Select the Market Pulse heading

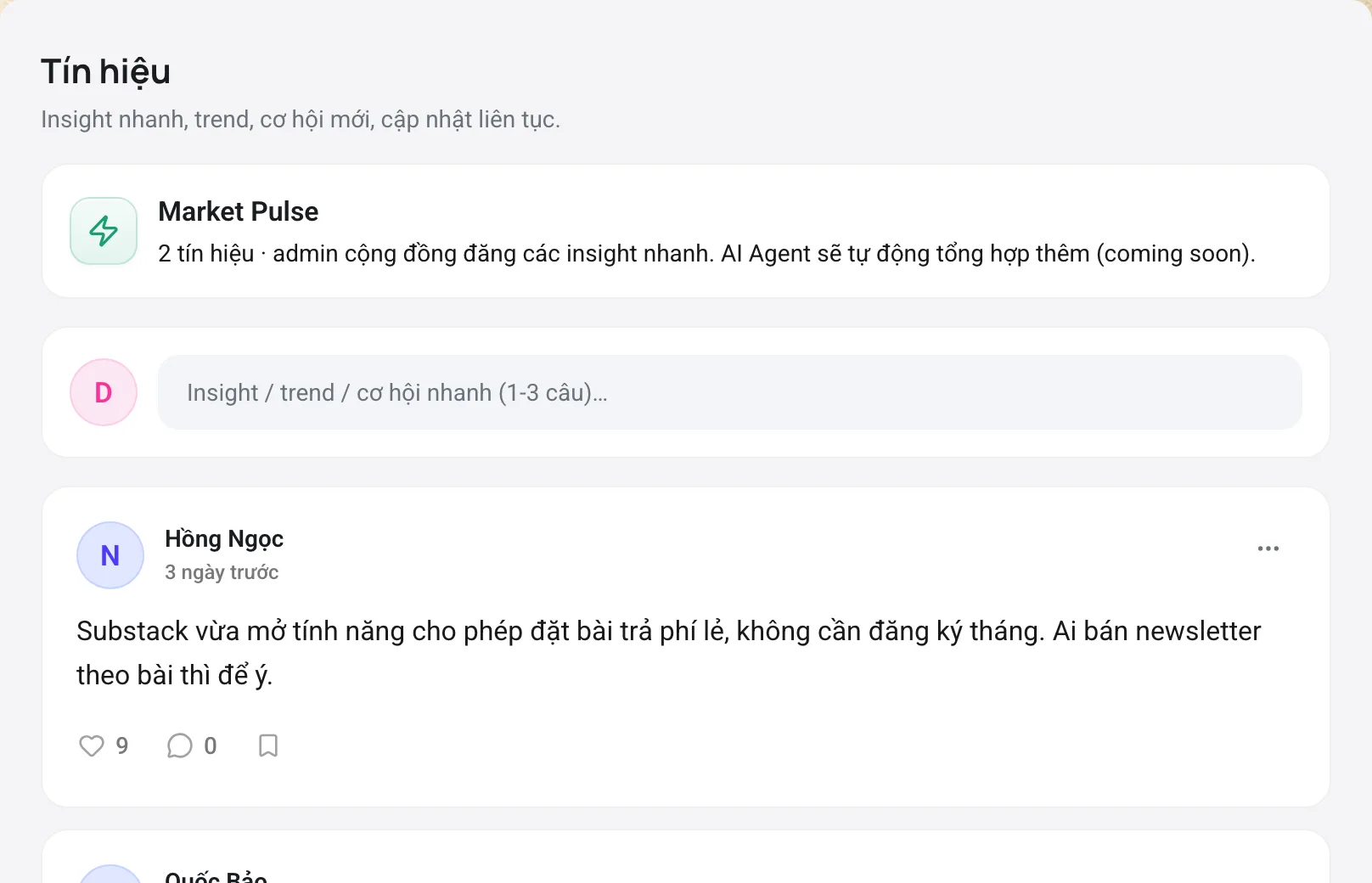(x=239, y=211)
